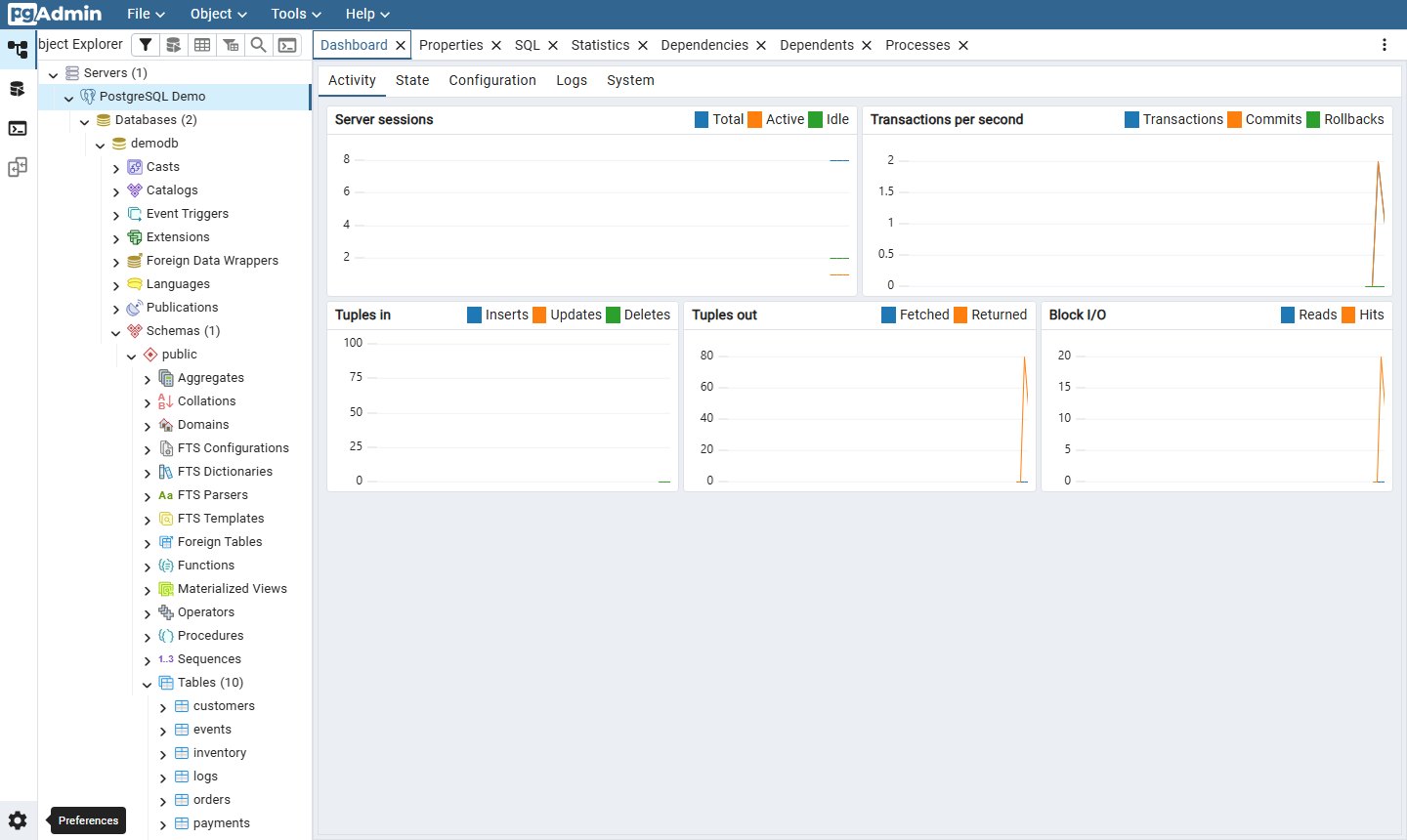Click the Extensions node icon
Screen dimensions: 1407x840
[135, 237]
